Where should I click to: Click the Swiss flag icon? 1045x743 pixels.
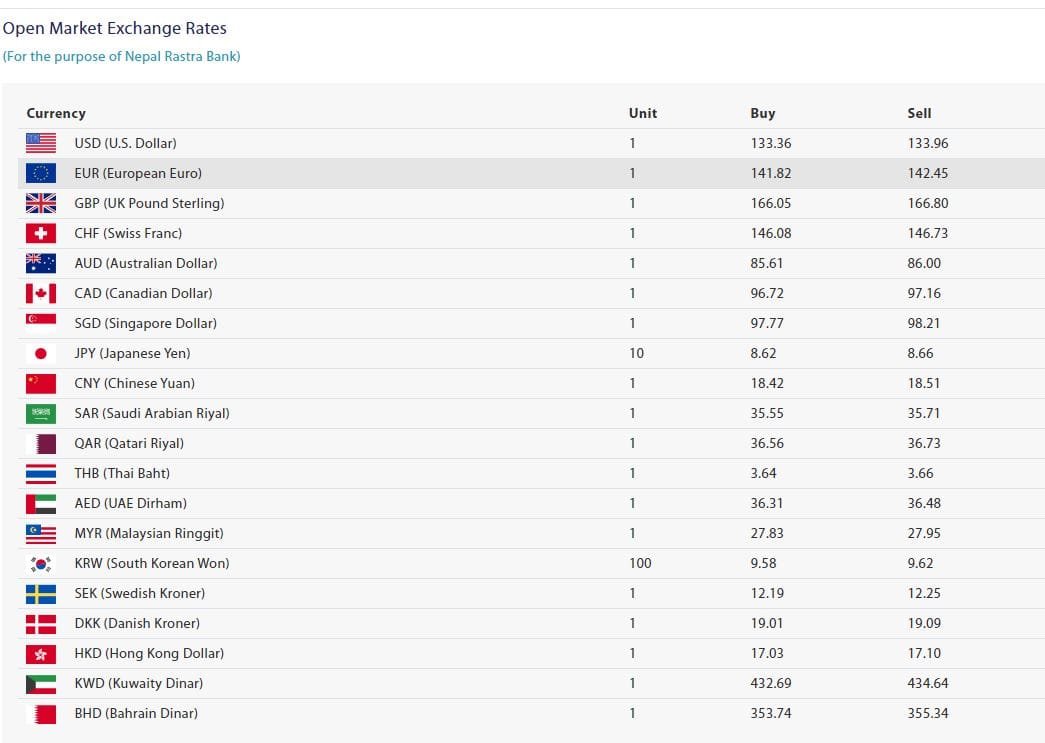point(41,233)
